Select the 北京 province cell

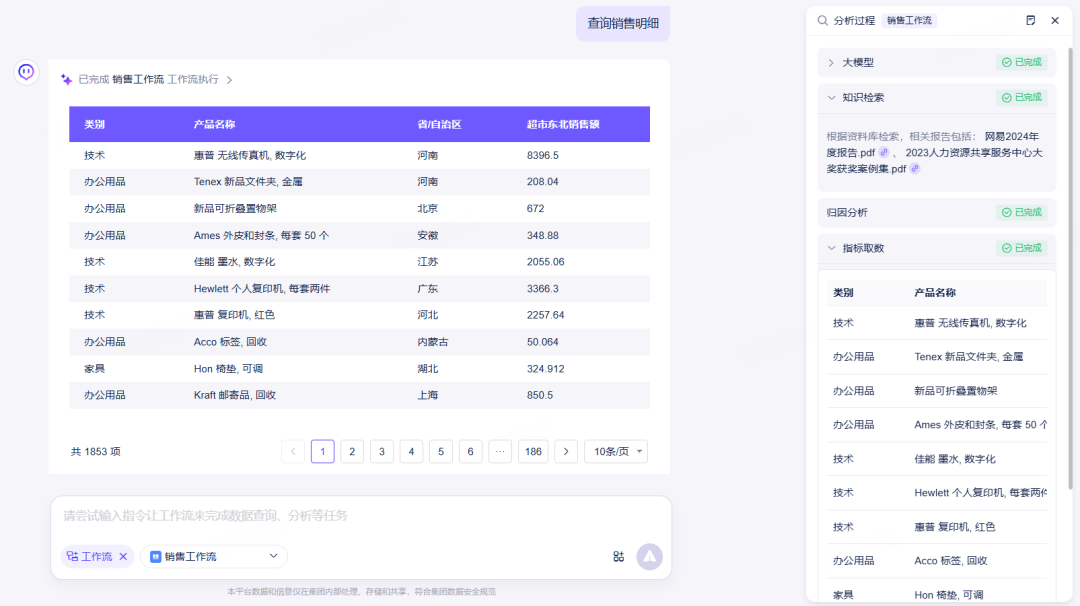427,209
